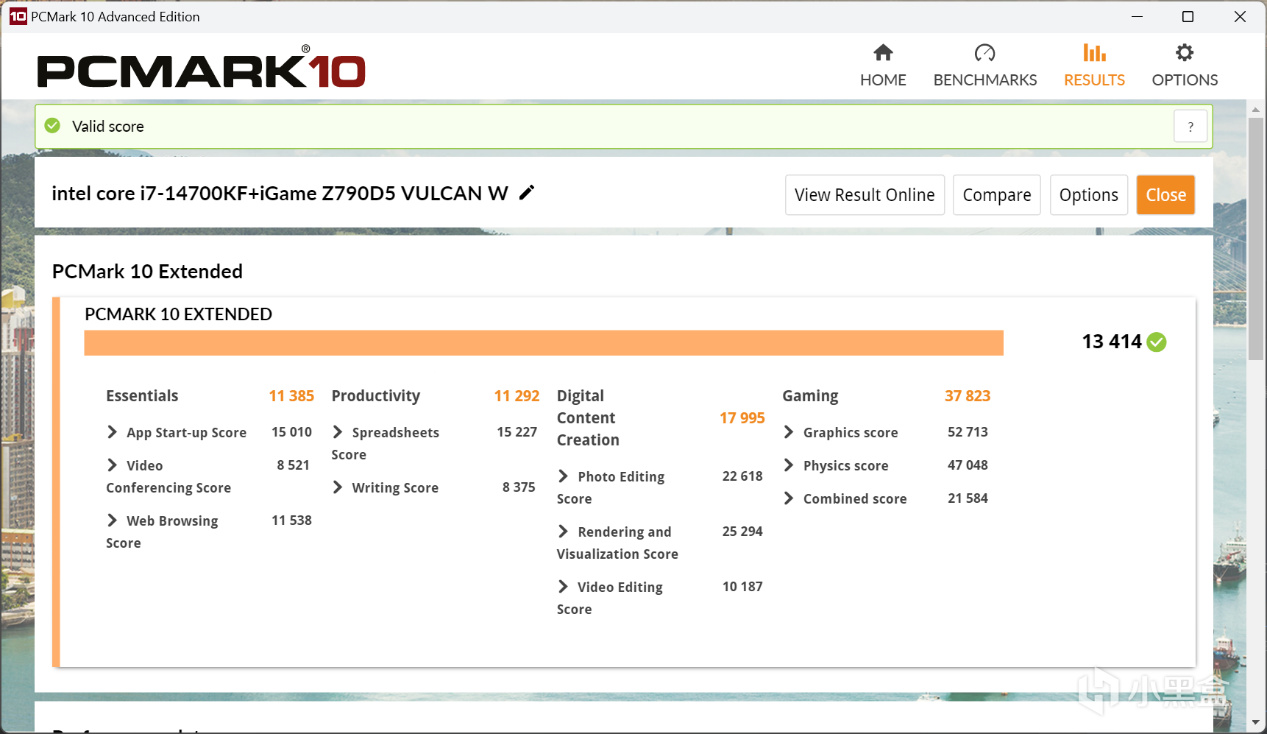
Task: Click the PCMARK10 logo
Action: 201,69
